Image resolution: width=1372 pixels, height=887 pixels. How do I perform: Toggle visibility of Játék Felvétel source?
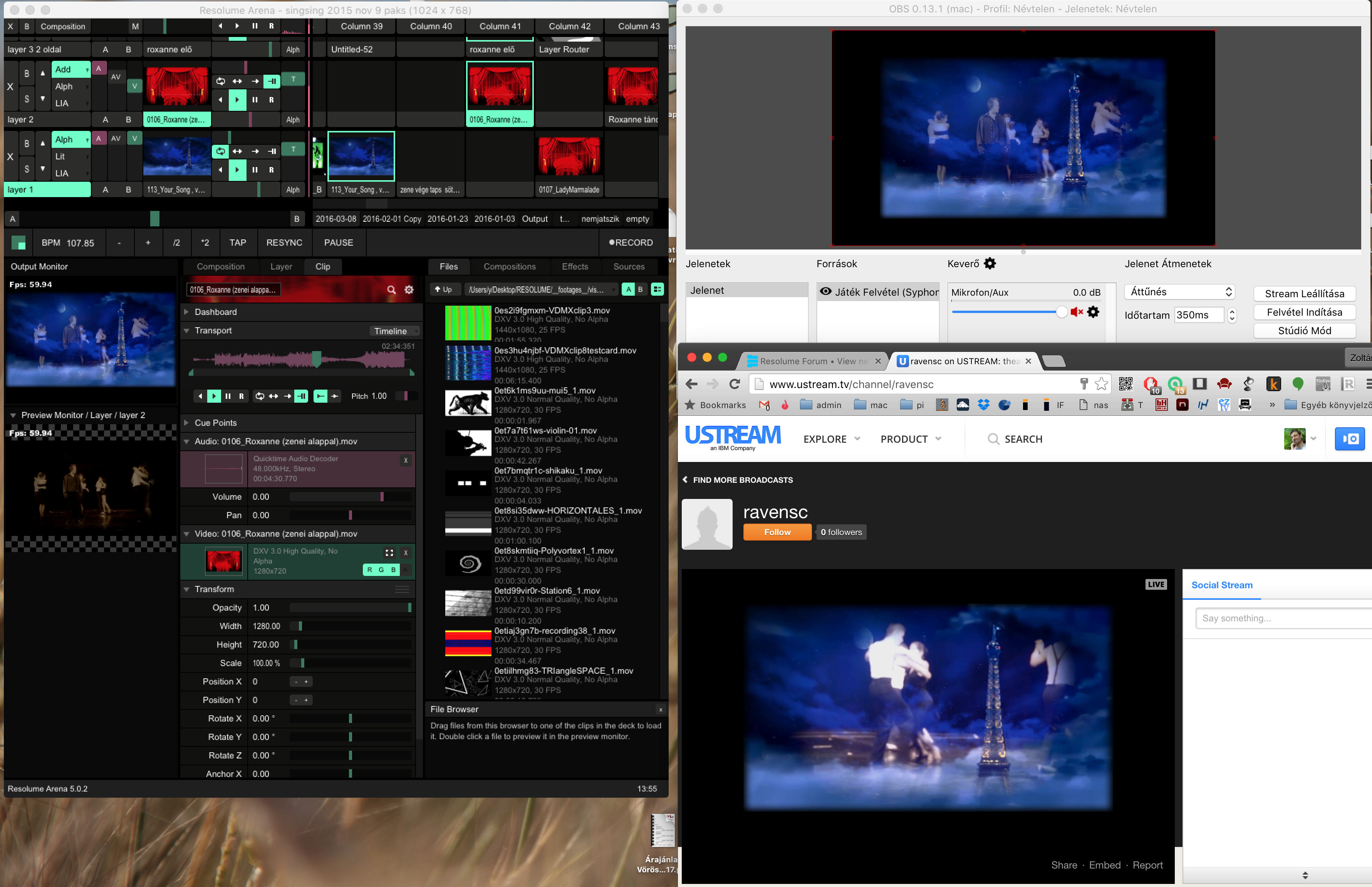coord(825,292)
